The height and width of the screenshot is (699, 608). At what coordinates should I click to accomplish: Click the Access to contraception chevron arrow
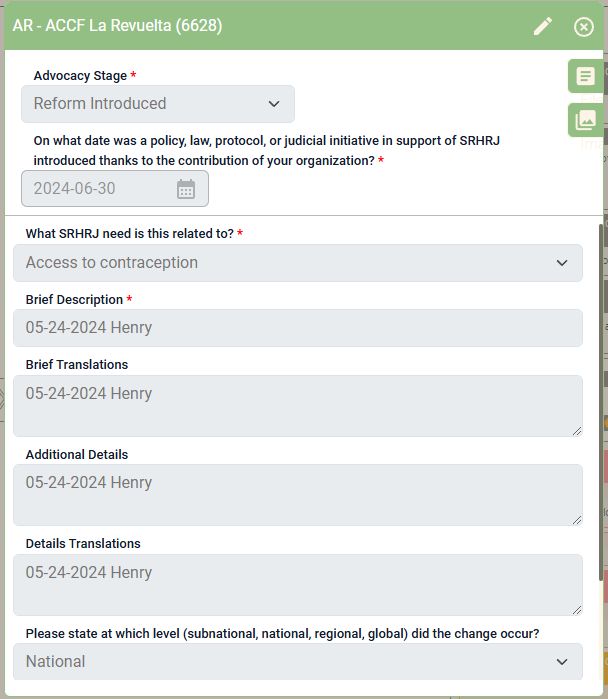pyautogui.click(x=562, y=263)
